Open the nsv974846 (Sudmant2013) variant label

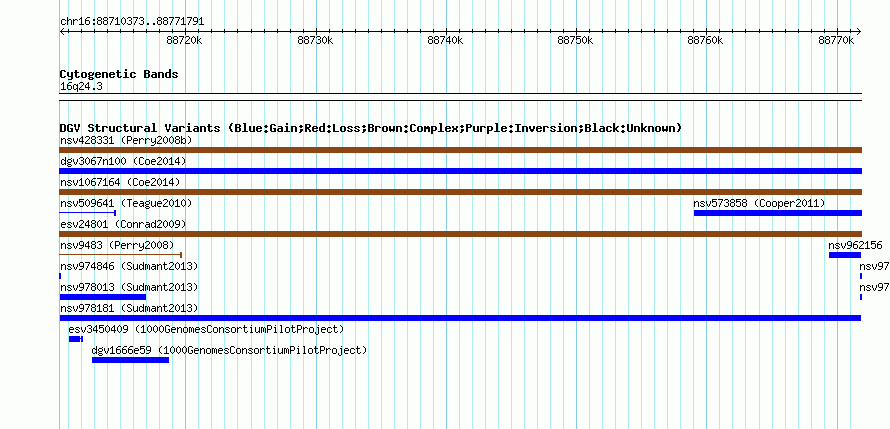129,266
